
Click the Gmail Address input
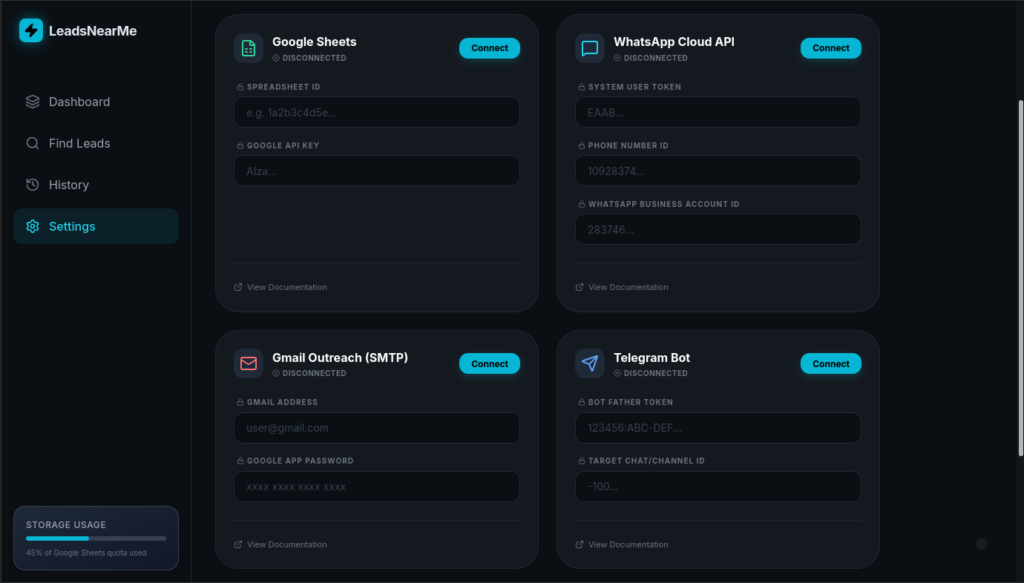377,428
